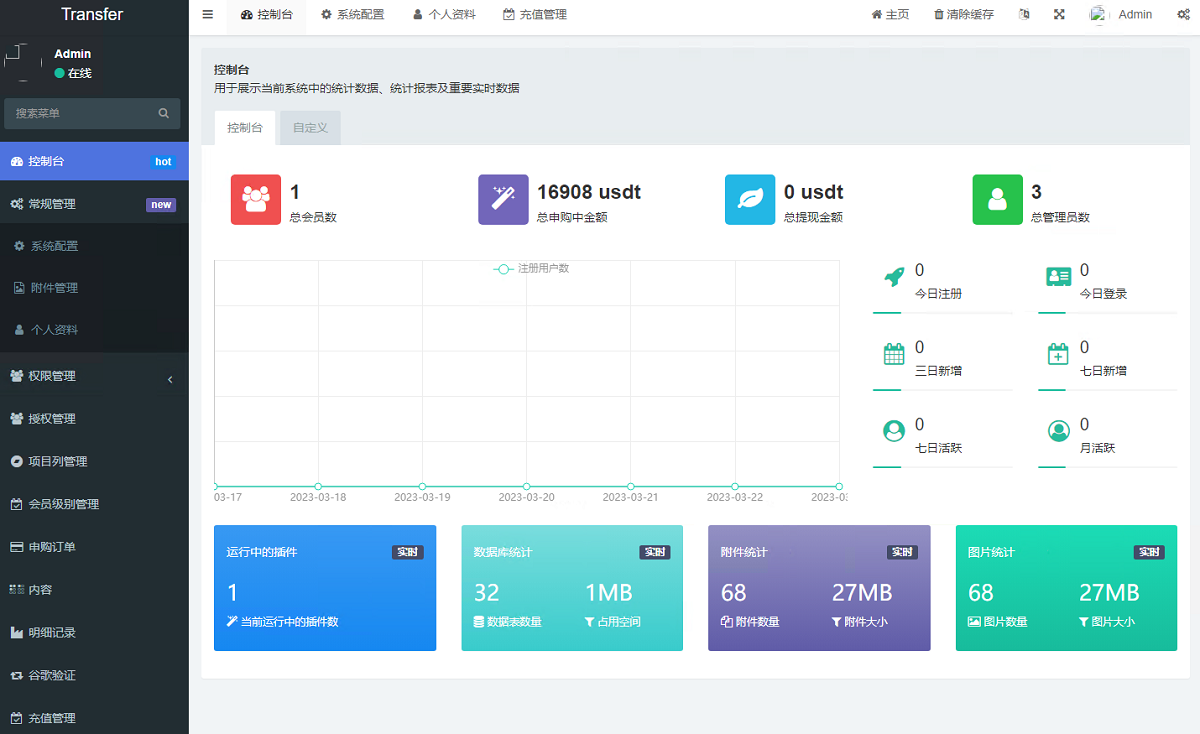Click the blue leaf 总提现金额 icon
The height and width of the screenshot is (734, 1200).
(x=750, y=200)
